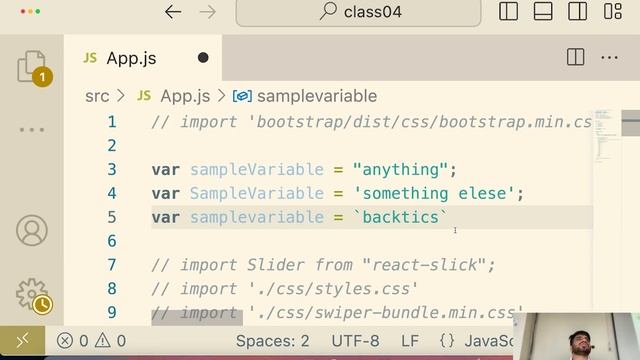Open the customize layout icon
This screenshot has width=640, height=360.
click(613, 11)
